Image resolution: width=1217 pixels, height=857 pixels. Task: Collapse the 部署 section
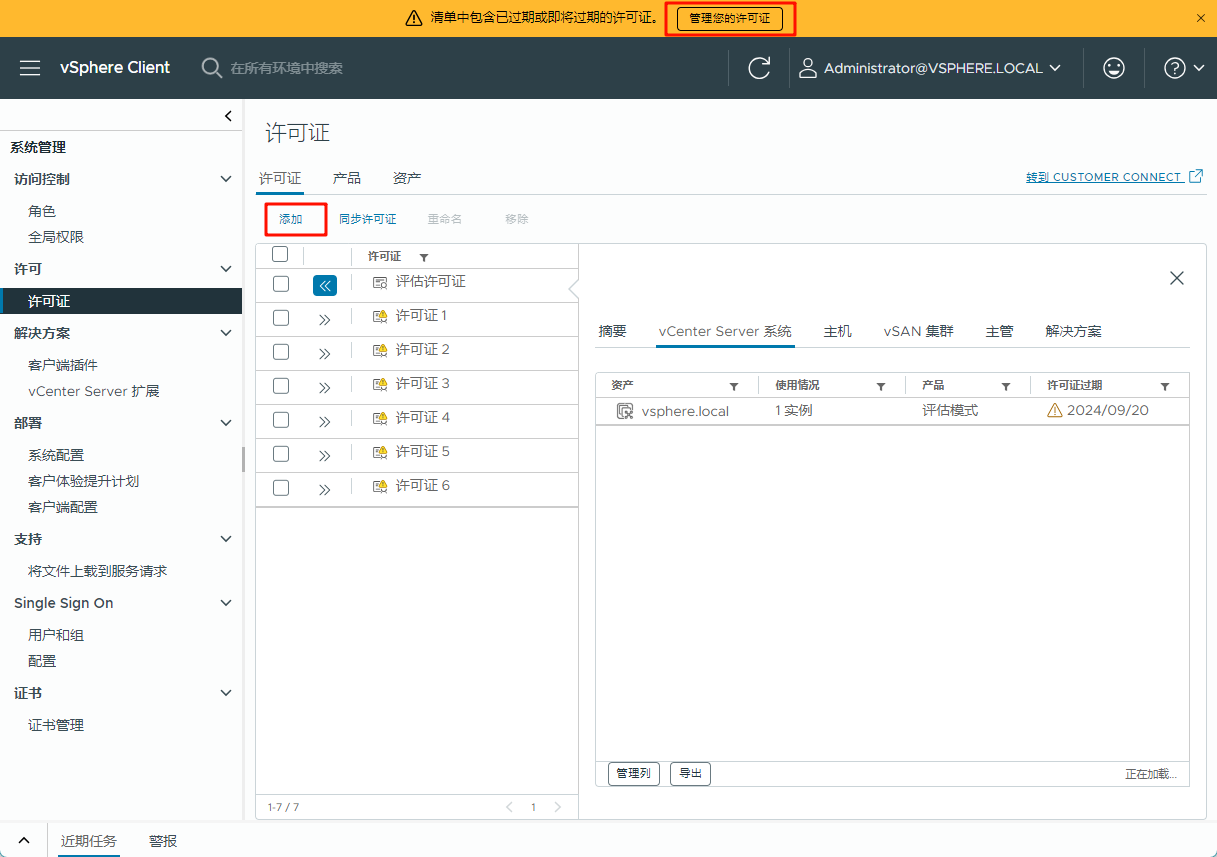click(x=226, y=423)
